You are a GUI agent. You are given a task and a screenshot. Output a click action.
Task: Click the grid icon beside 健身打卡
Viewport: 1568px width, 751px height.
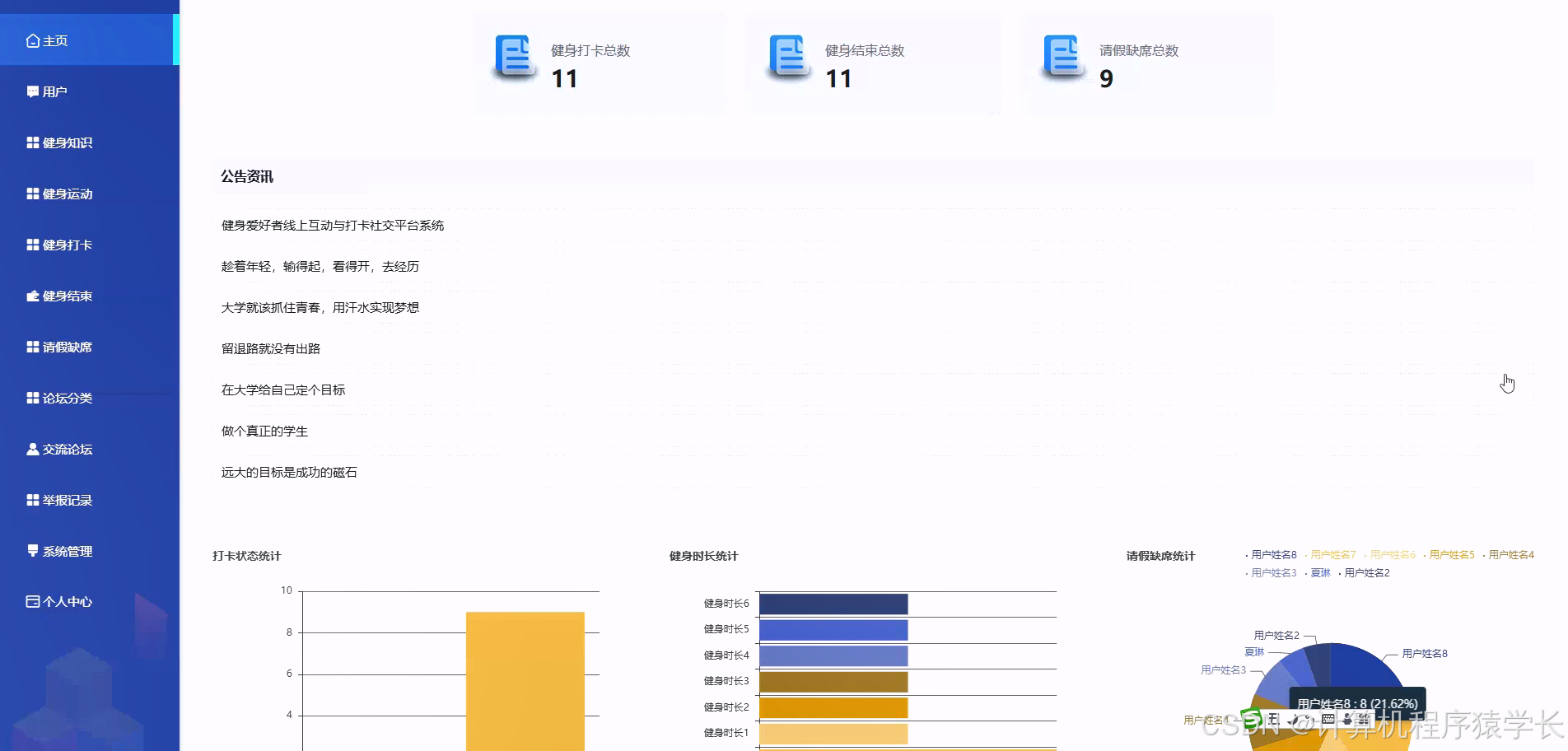coord(33,245)
